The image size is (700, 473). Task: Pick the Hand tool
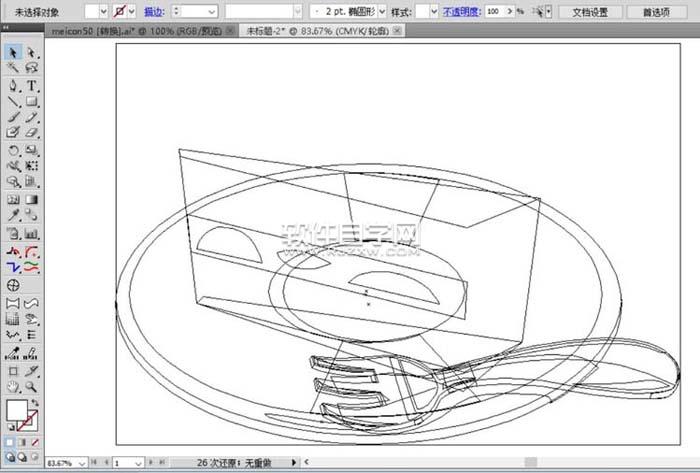pos(13,387)
